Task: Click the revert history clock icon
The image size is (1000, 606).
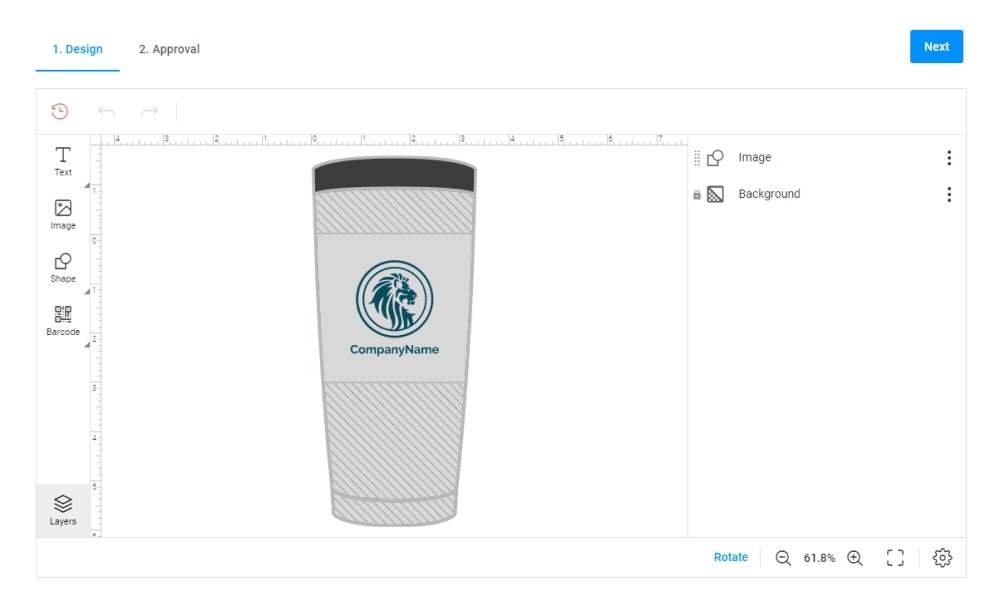Action: pos(59,112)
